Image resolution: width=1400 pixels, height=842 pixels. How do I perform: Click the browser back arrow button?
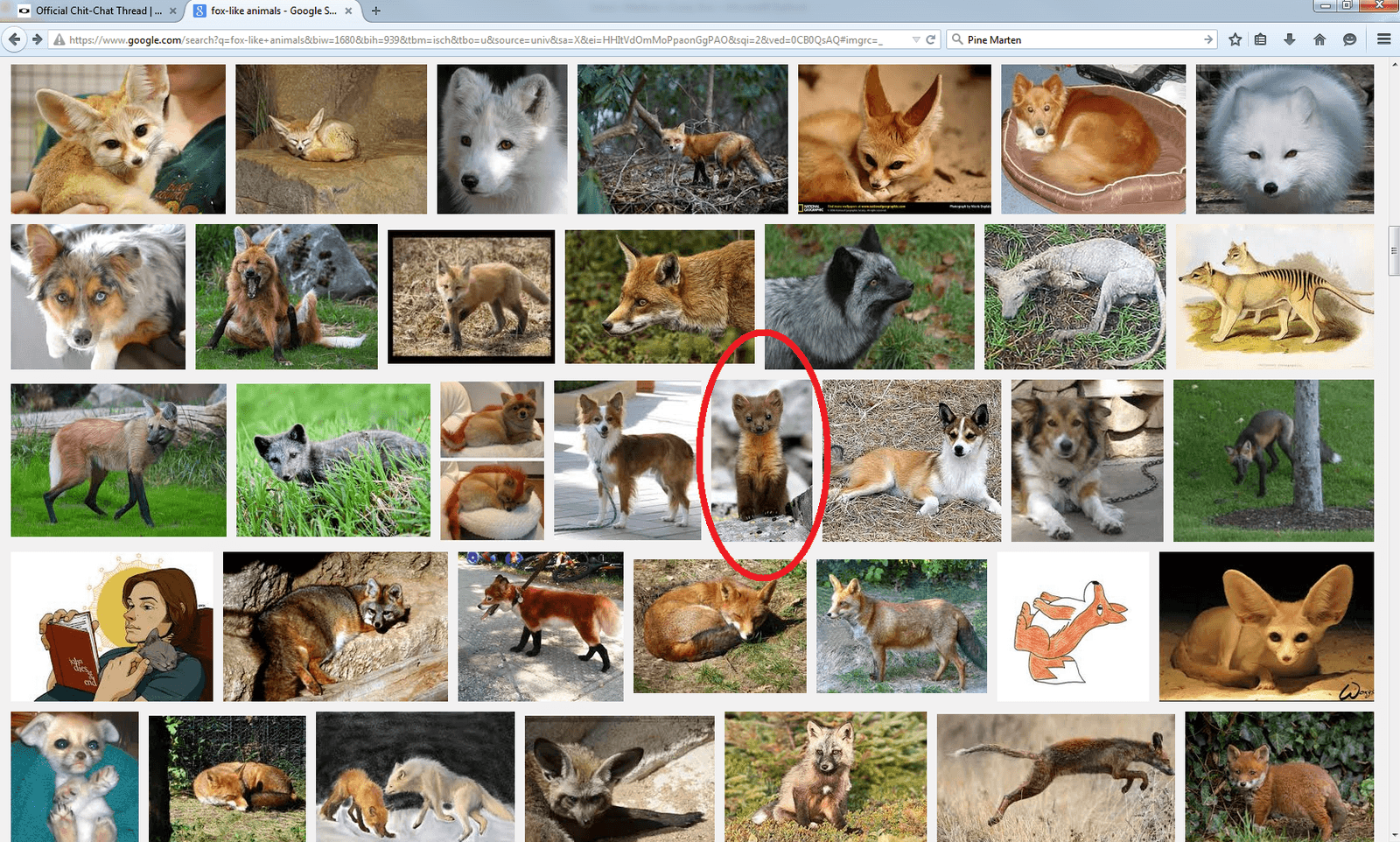click(x=14, y=39)
